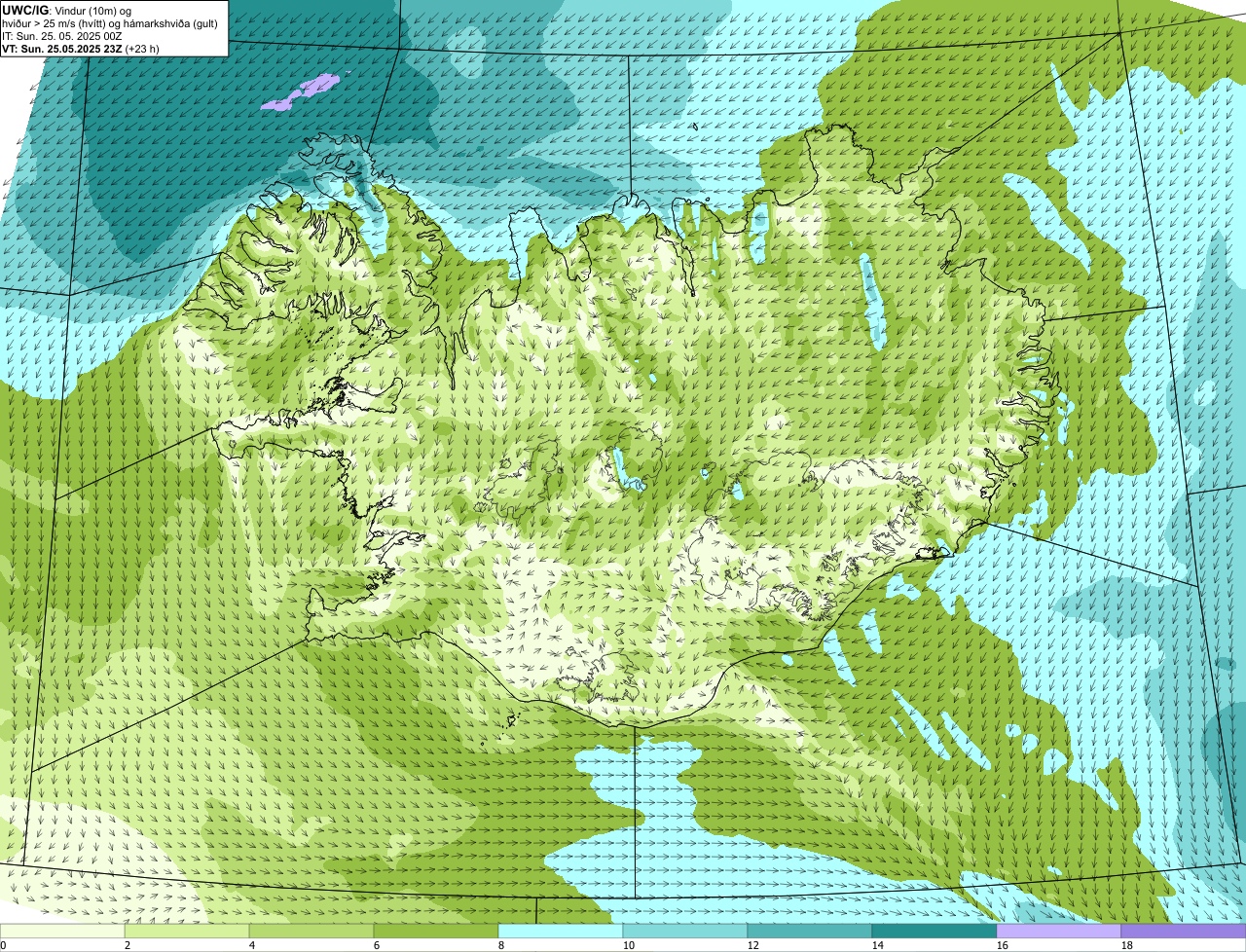Screen dimensions: 1246x952
Task: Click the purple strong-wind patch on the map
Action: pos(300,92)
